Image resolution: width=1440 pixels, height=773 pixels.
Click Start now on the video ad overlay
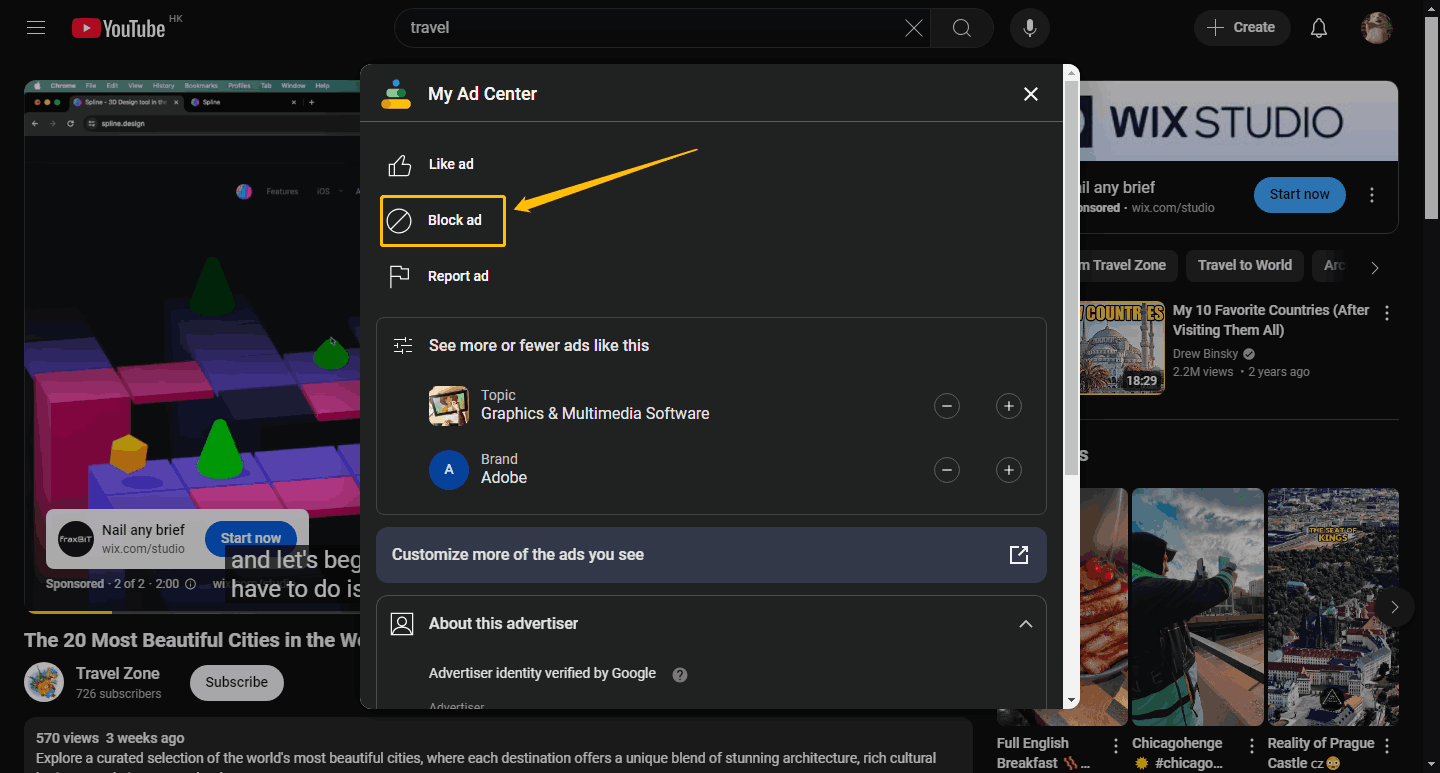250,538
